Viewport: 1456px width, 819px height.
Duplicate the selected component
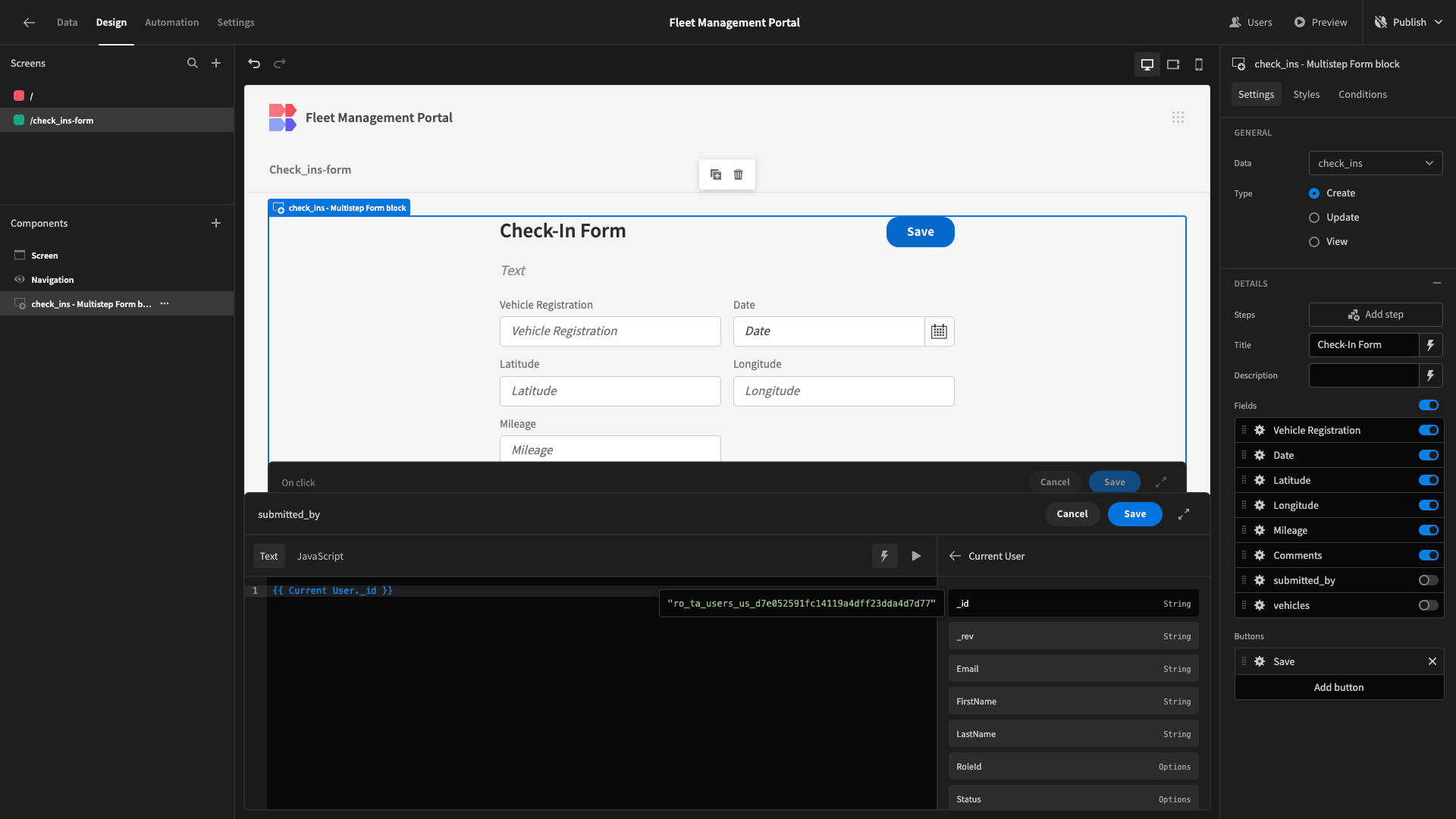click(x=716, y=174)
